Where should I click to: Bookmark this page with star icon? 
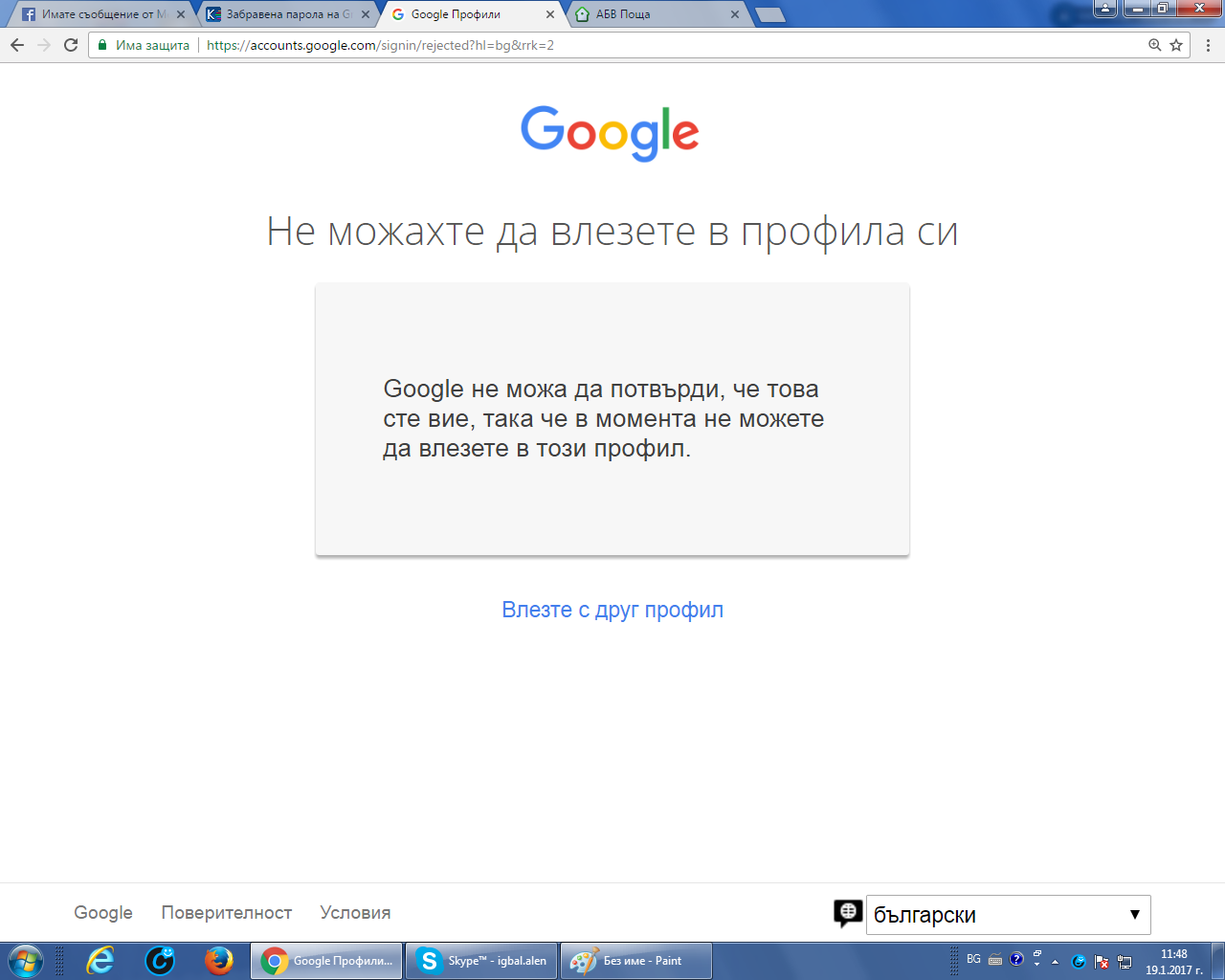(x=1176, y=45)
